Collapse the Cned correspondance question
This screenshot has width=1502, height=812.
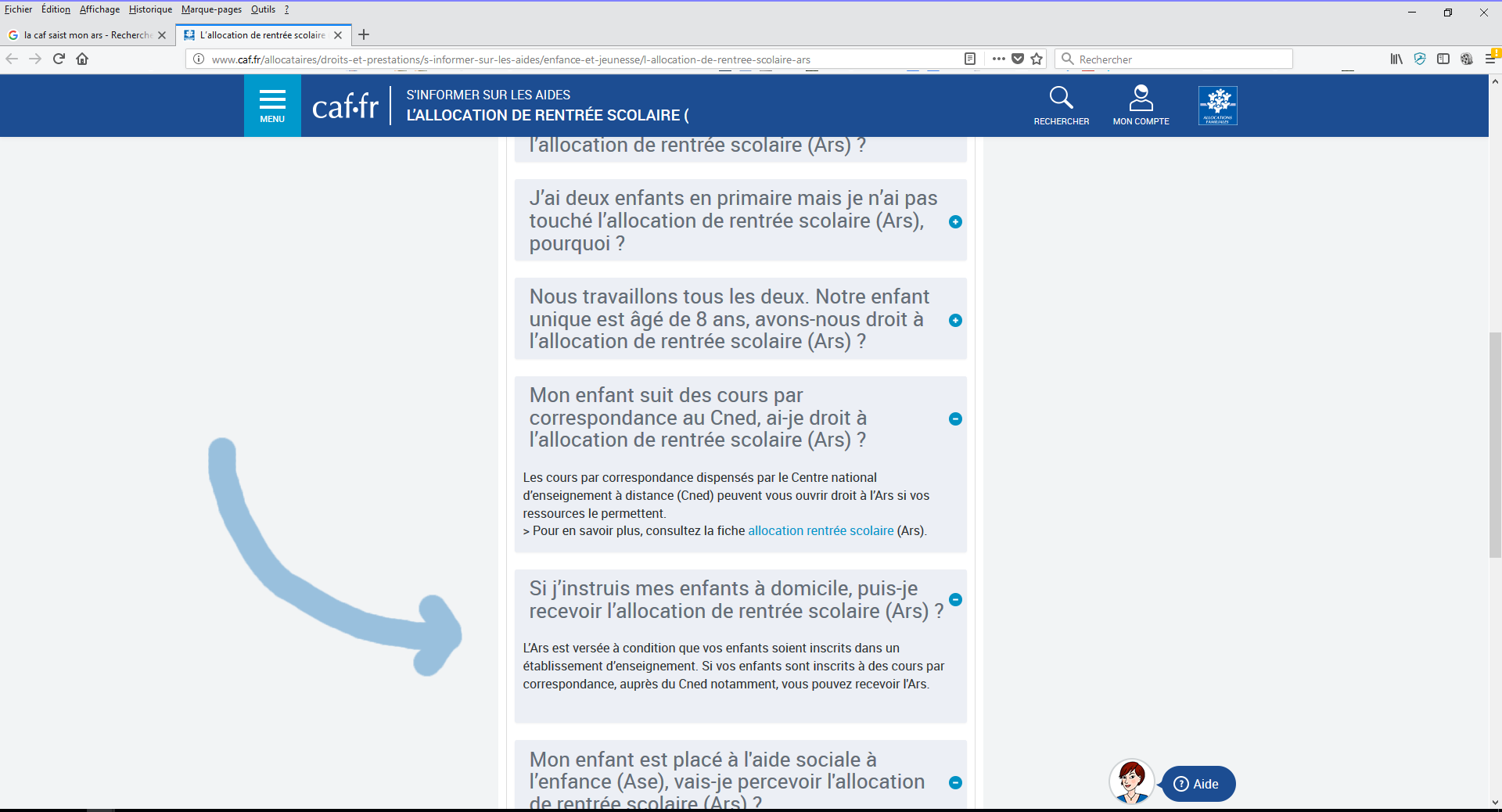[x=955, y=419]
